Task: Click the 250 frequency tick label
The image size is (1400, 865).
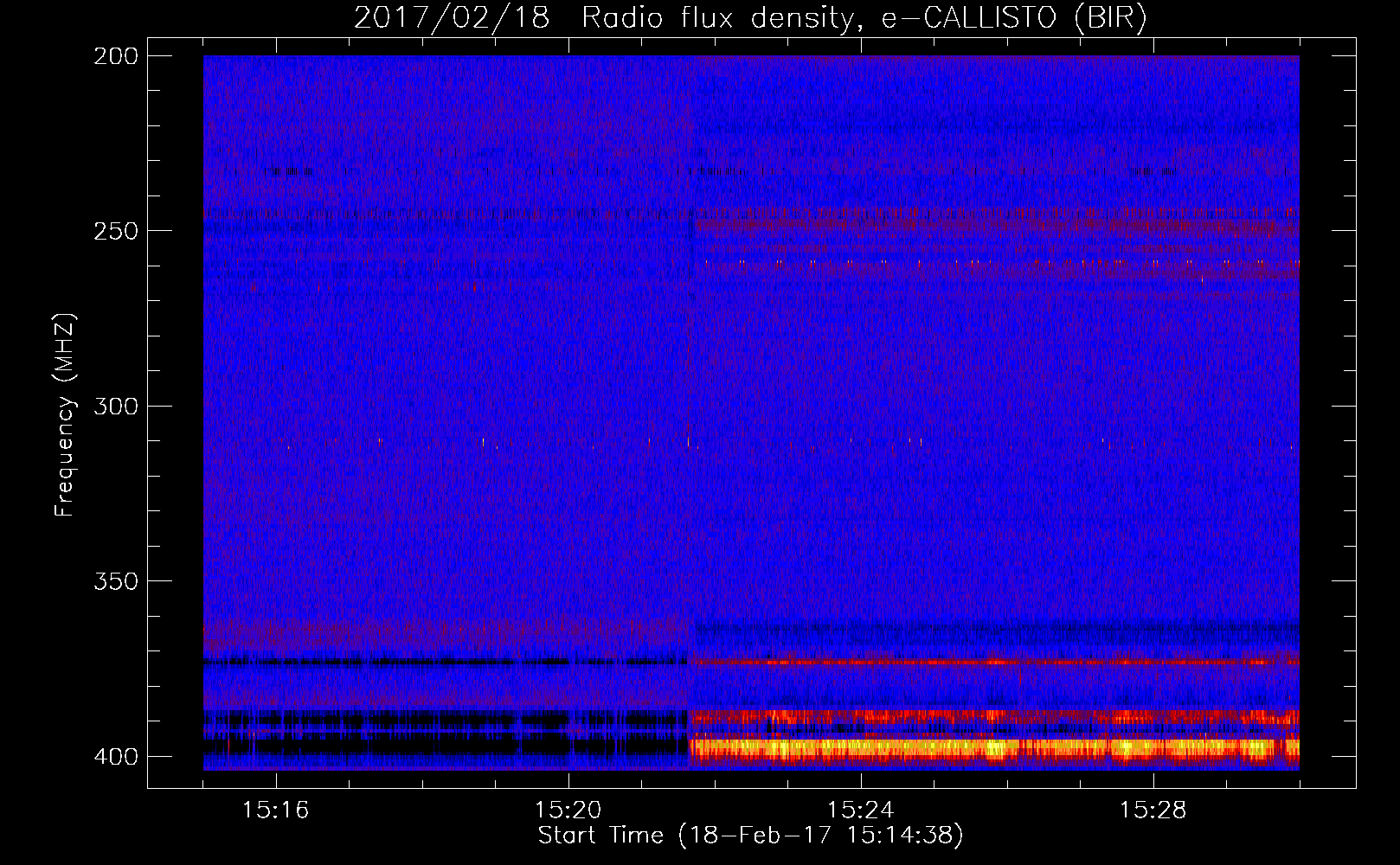Action: click(115, 231)
